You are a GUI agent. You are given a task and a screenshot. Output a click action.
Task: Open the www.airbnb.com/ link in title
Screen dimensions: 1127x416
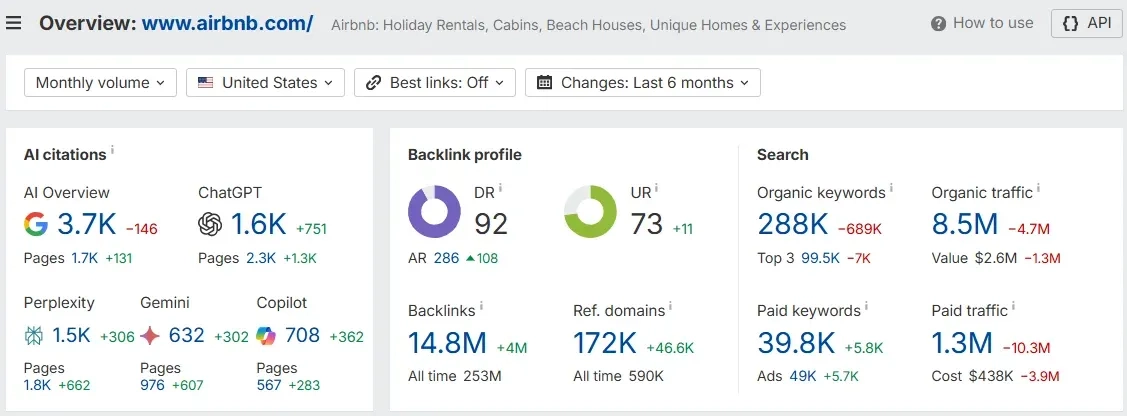tap(227, 23)
